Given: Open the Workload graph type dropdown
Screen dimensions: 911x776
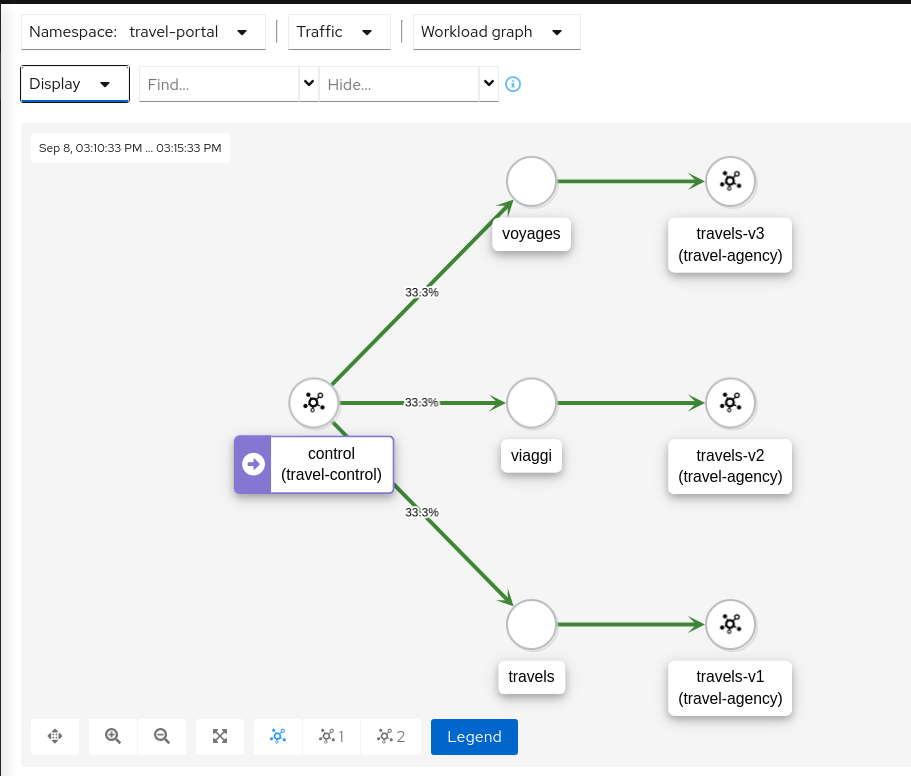Looking at the screenshot, I should 496,31.
